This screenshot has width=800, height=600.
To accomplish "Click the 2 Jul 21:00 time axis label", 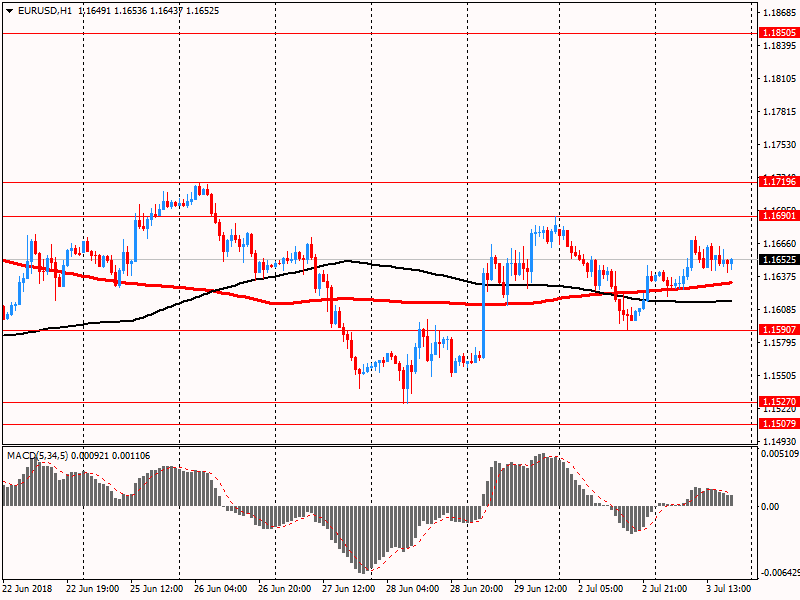I will pos(665,589).
